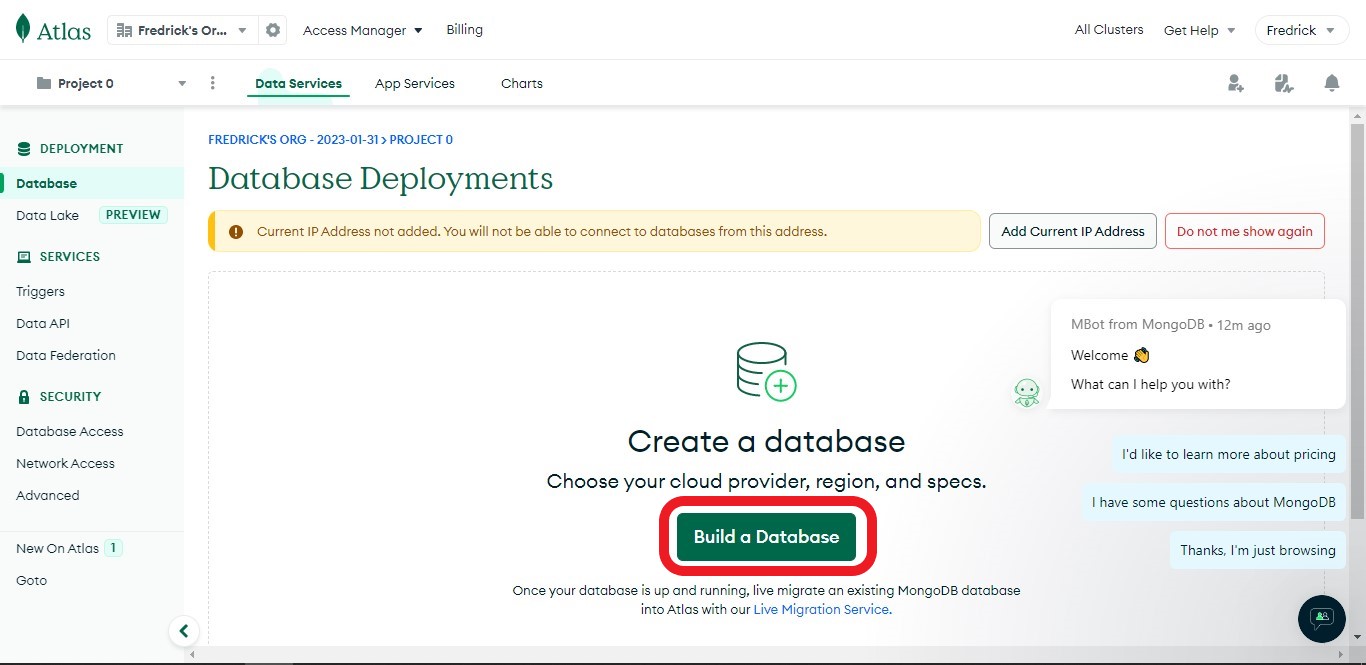This screenshot has height=665, width=1366.
Task: Click the Services section icon
Action: [24, 257]
